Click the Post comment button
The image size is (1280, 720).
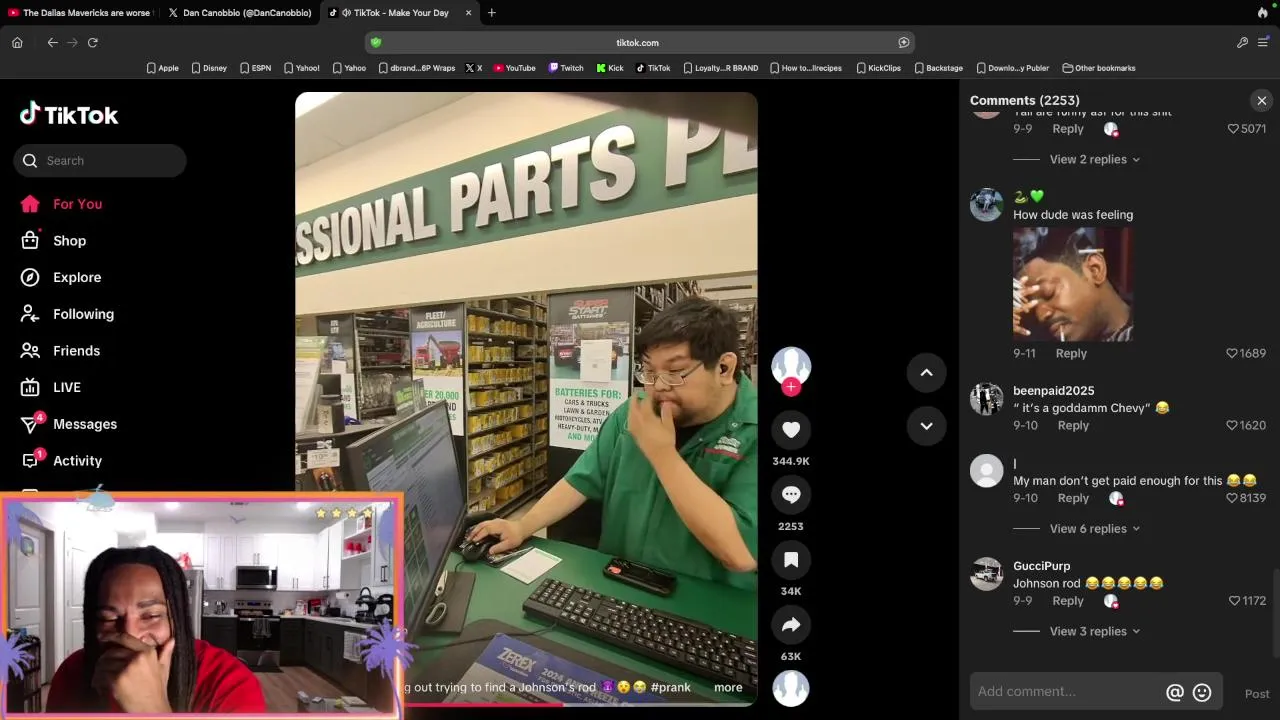pyautogui.click(x=1257, y=693)
